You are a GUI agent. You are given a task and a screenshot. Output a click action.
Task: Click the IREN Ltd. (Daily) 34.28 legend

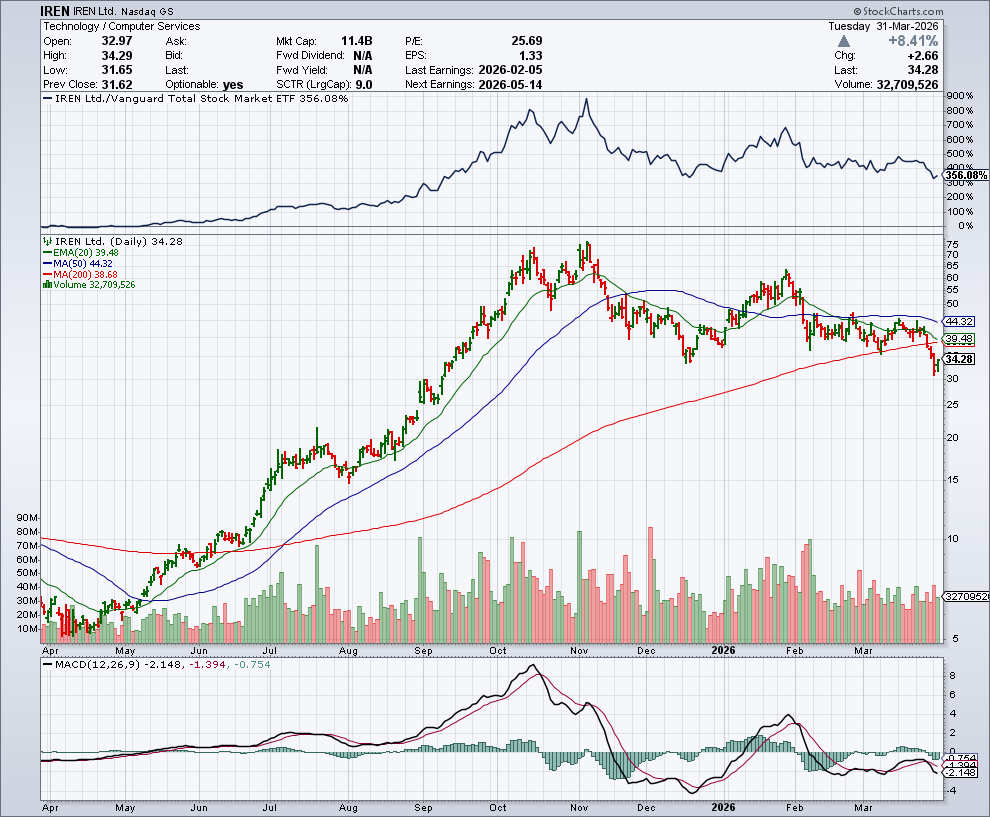(x=112, y=241)
